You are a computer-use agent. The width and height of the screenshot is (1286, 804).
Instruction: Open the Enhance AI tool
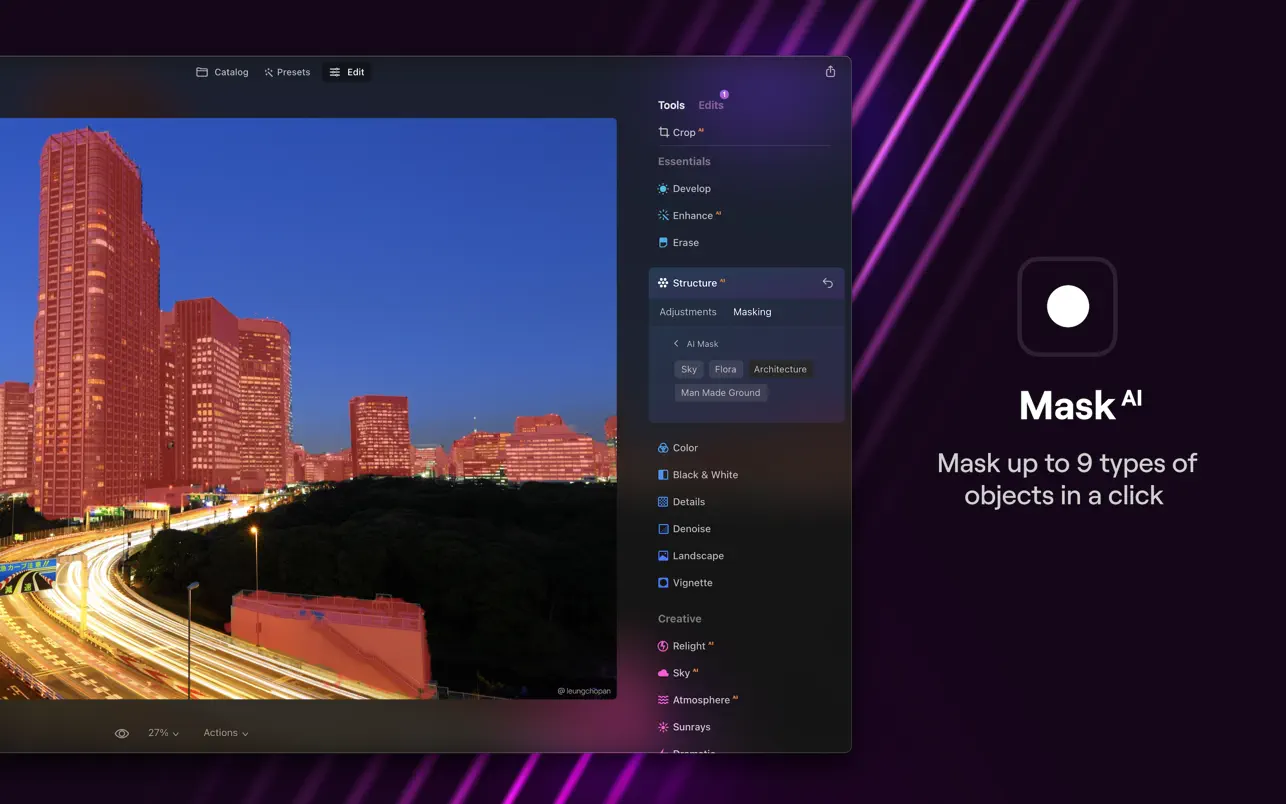tap(692, 215)
